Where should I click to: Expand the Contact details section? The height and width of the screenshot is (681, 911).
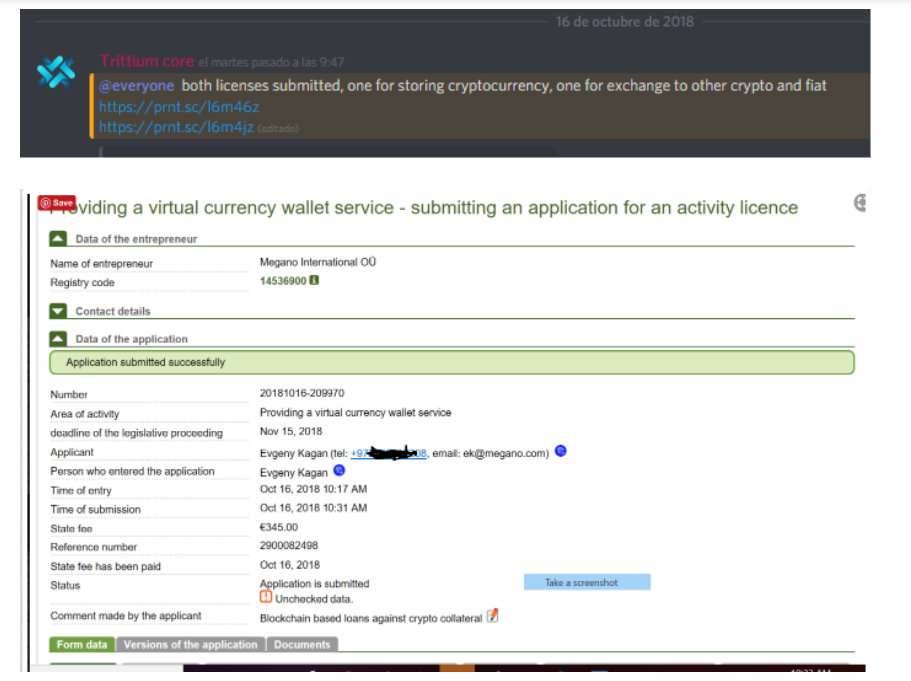58,311
